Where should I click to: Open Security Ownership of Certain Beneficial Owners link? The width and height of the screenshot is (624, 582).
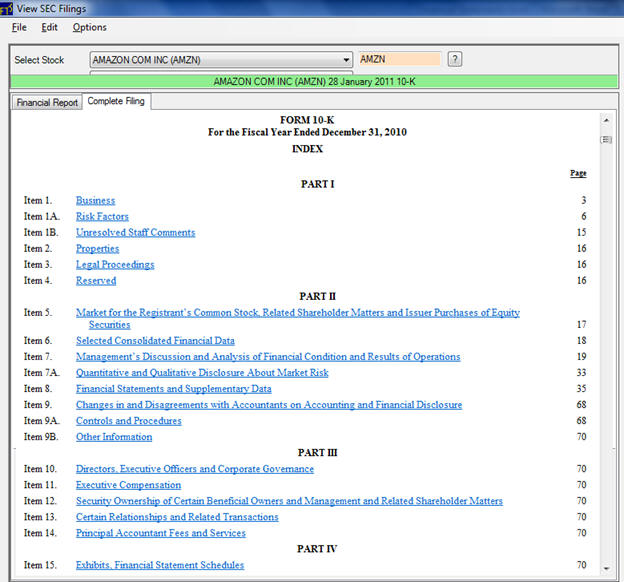[x=289, y=500]
